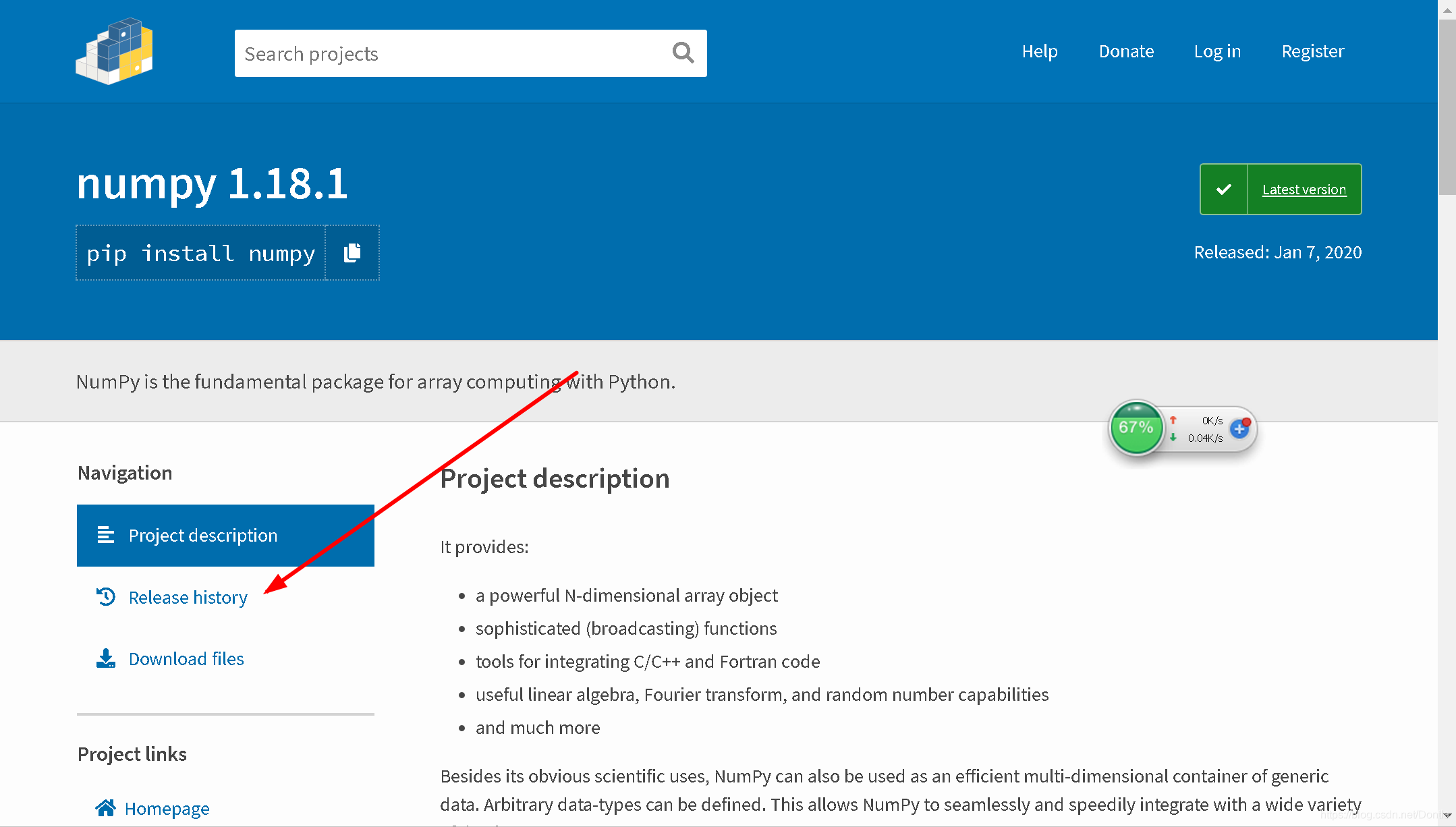Click the green 67% circle on the floating widget
1456x827 pixels.
1136,428
